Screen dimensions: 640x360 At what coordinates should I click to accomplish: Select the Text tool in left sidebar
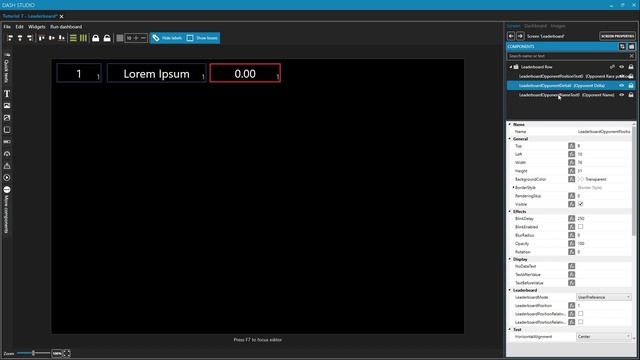7,94
